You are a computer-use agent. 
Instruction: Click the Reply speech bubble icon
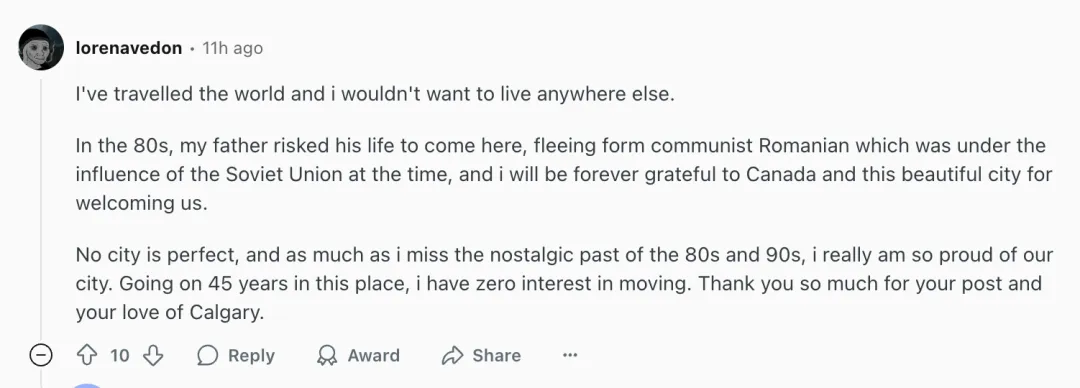coord(207,356)
